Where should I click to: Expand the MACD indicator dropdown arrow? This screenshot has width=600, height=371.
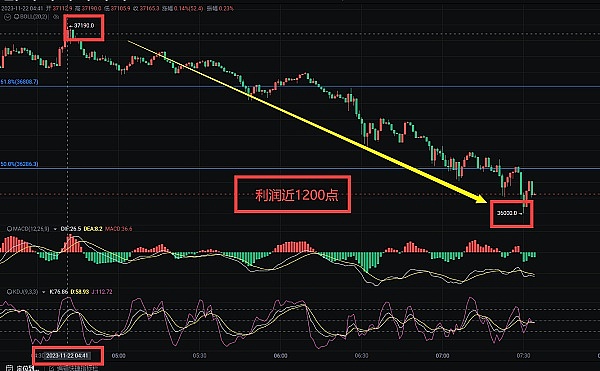55,229
